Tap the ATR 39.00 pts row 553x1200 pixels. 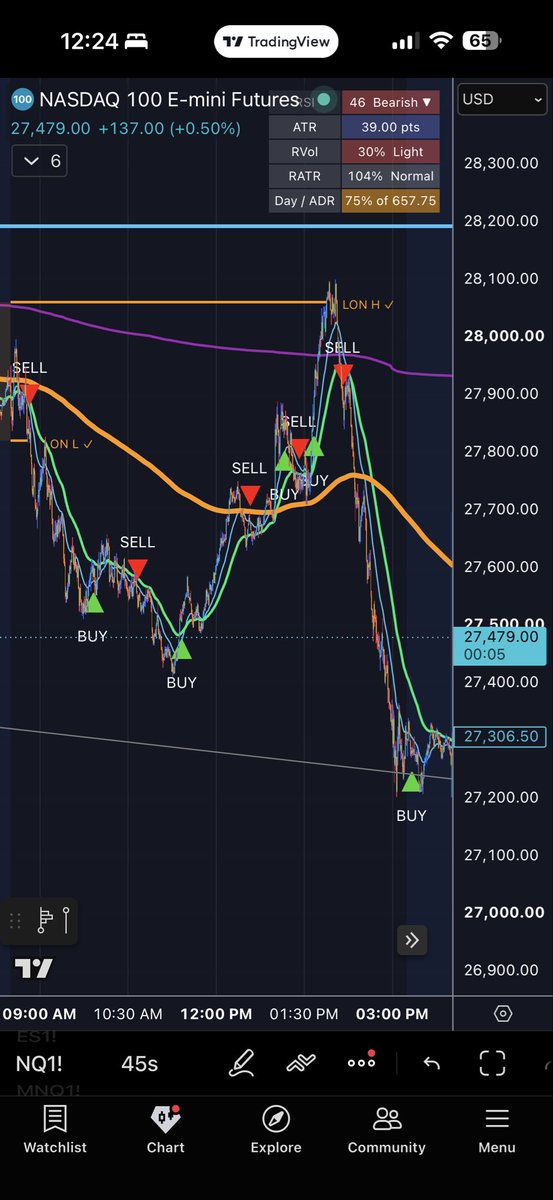[353, 127]
